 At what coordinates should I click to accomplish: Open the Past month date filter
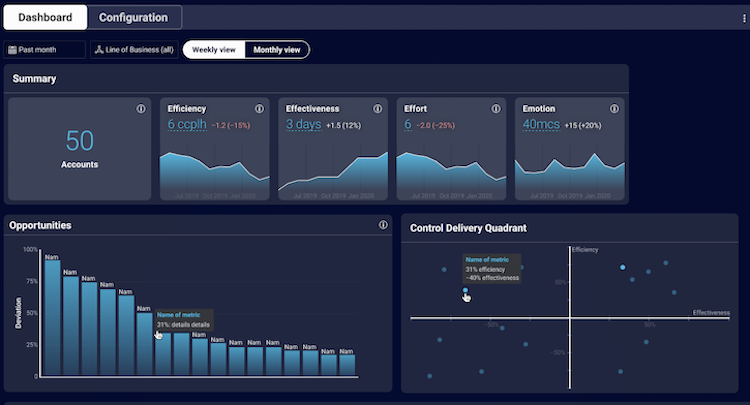click(44, 50)
